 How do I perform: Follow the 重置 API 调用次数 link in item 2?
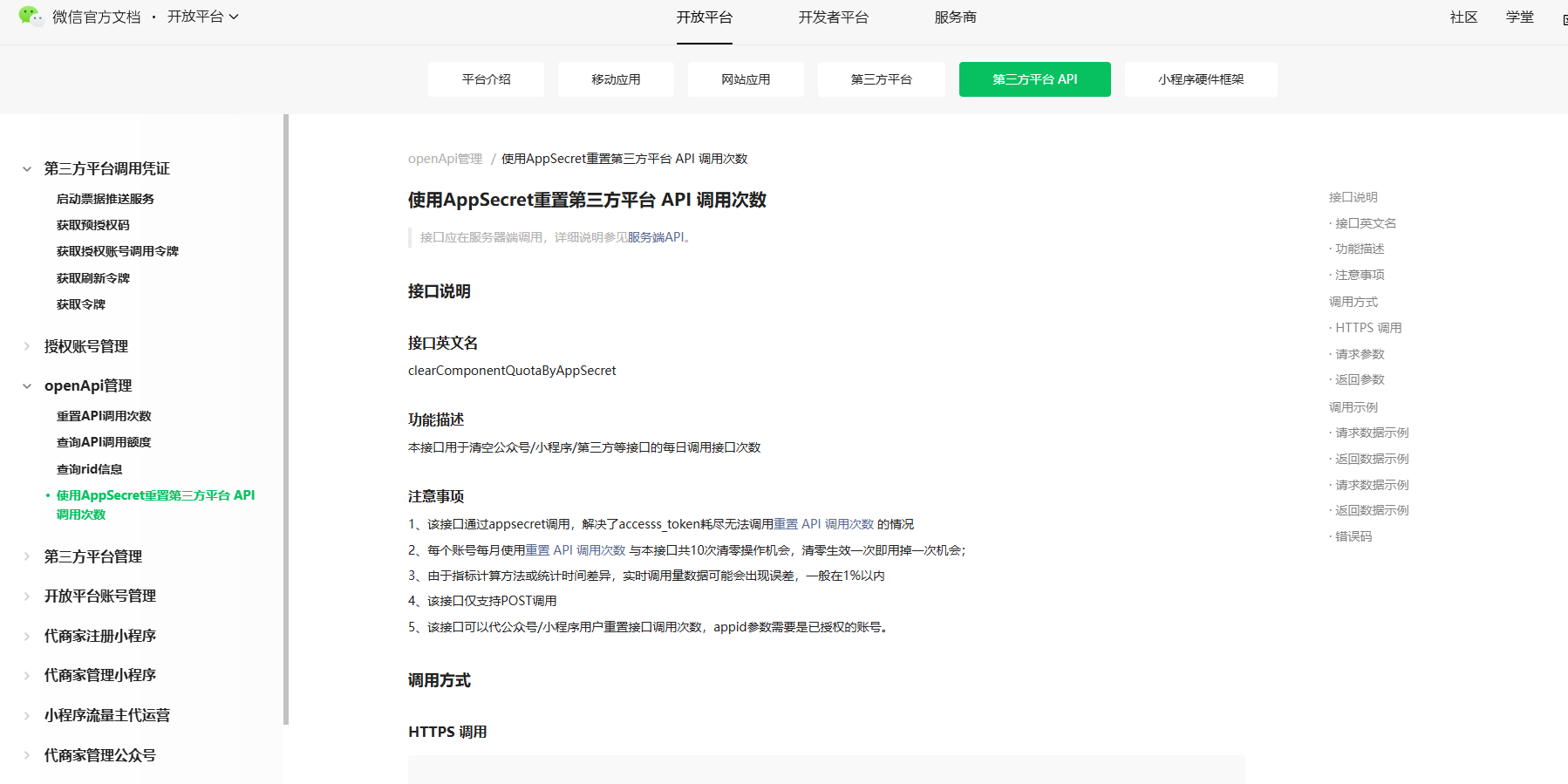(576, 550)
